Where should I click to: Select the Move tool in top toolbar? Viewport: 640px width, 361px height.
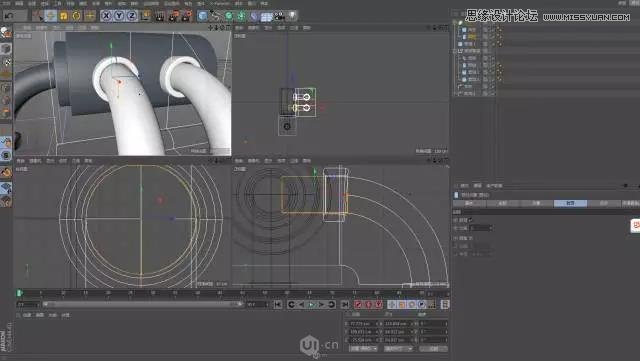click(51, 16)
